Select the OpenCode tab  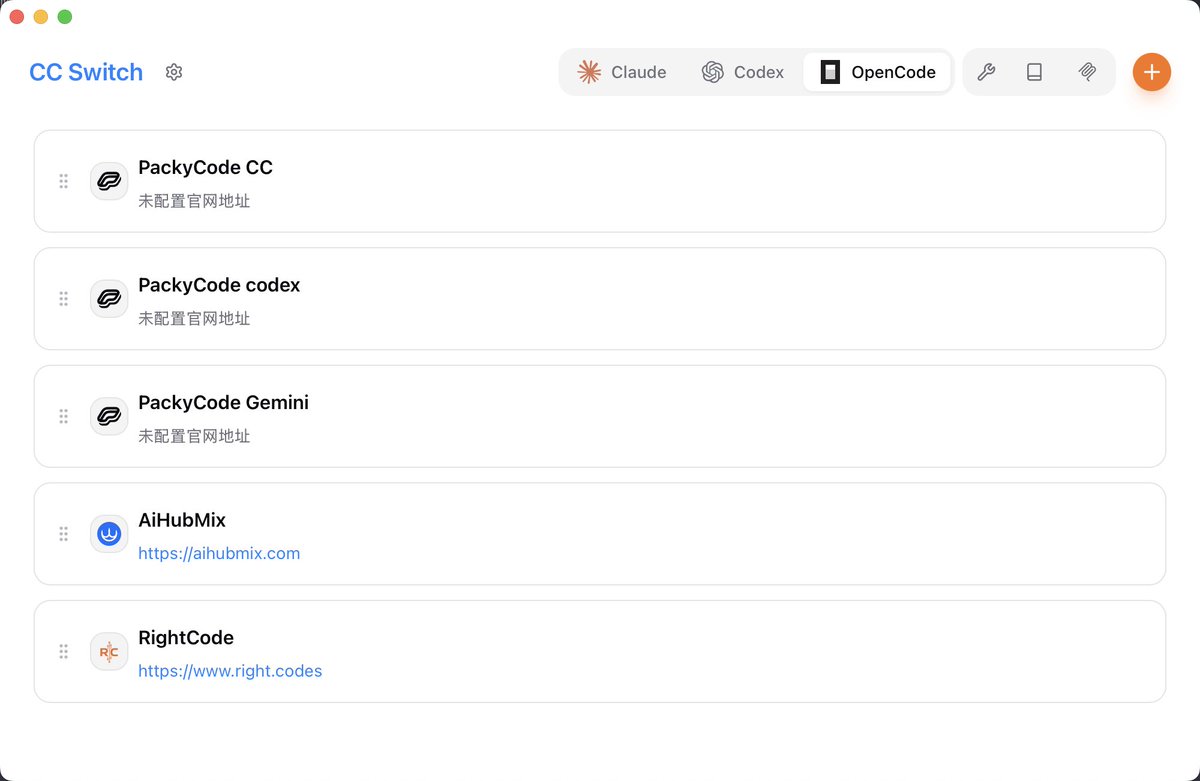(877, 72)
